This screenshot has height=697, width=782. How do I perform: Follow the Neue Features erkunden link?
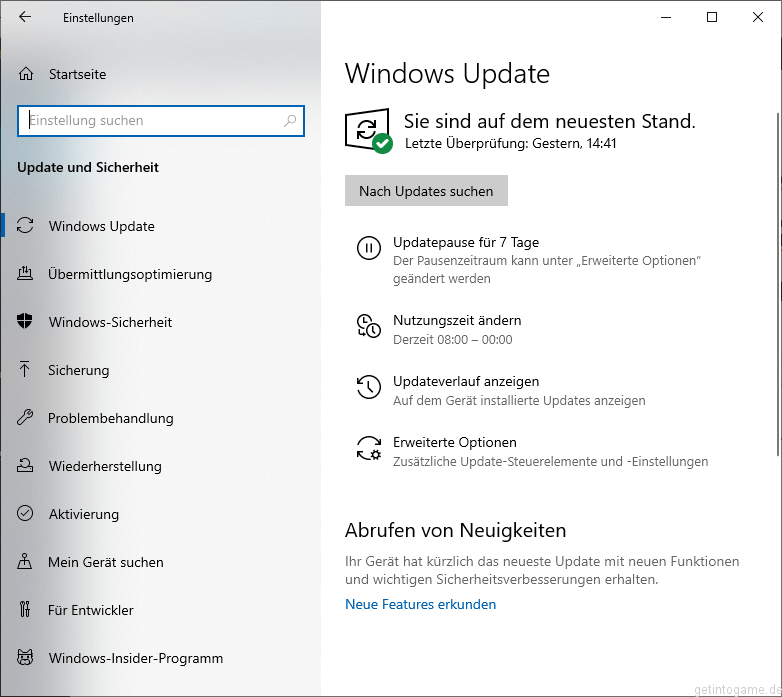click(420, 604)
